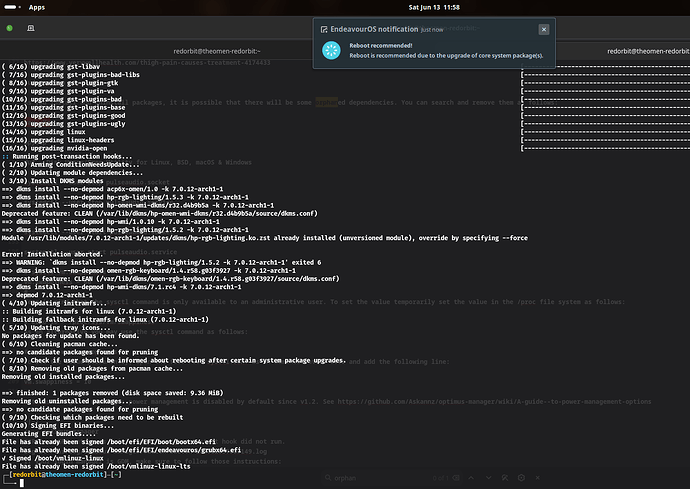Click the 'Generating EFI bundles....' line
The image size is (690, 489).
pyautogui.click(x=48, y=434)
